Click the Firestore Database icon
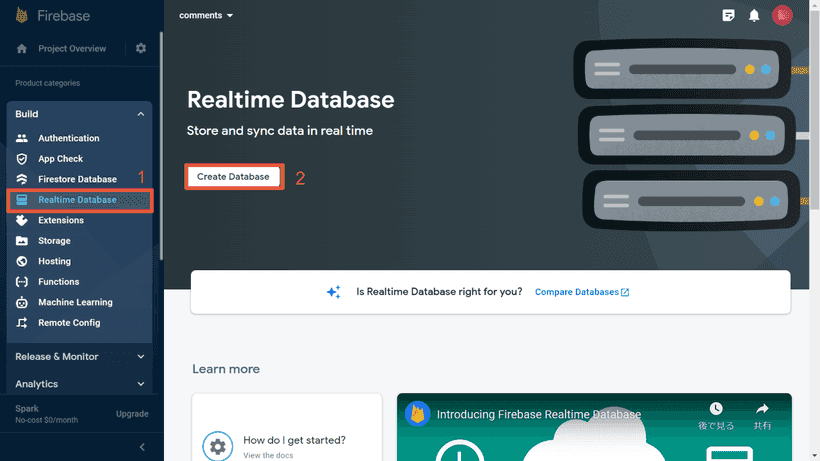820x461 pixels. coord(21,179)
